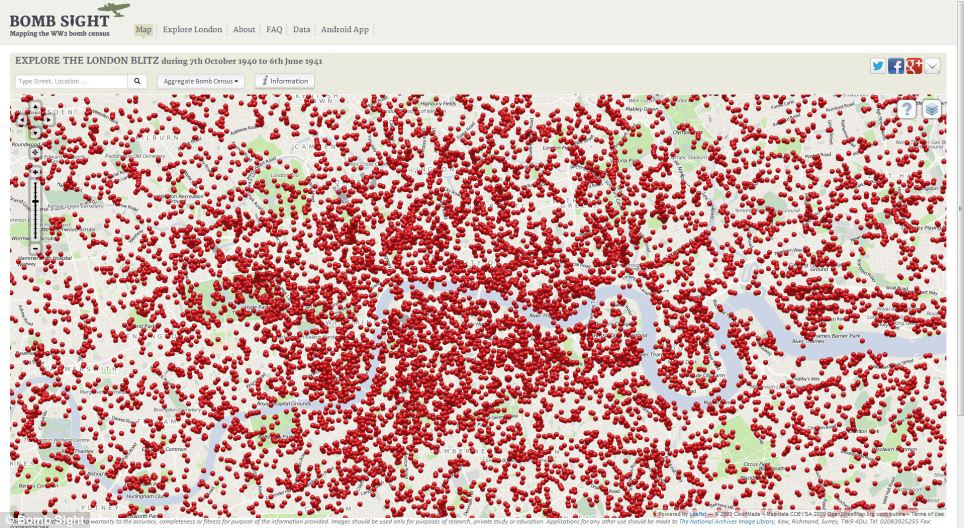
Task: Open The National Archives Image Library link
Action: [x=727, y=521]
